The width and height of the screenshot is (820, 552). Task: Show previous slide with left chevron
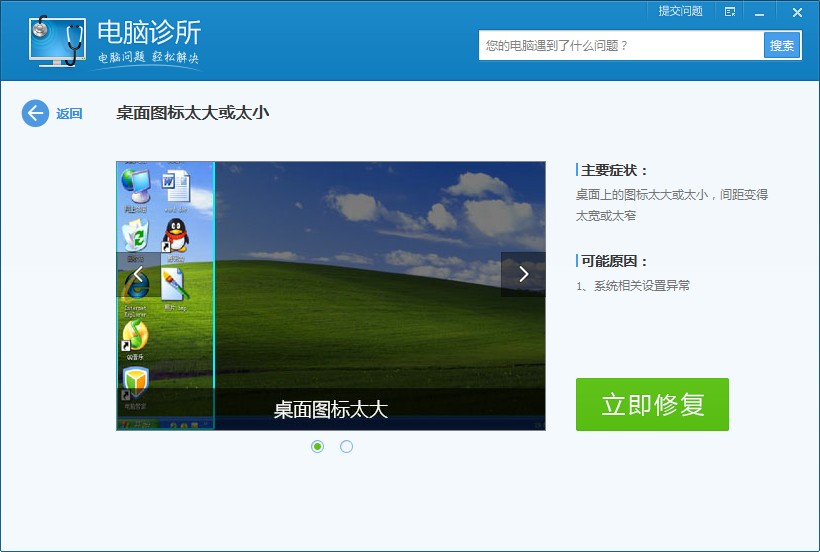coord(138,274)
